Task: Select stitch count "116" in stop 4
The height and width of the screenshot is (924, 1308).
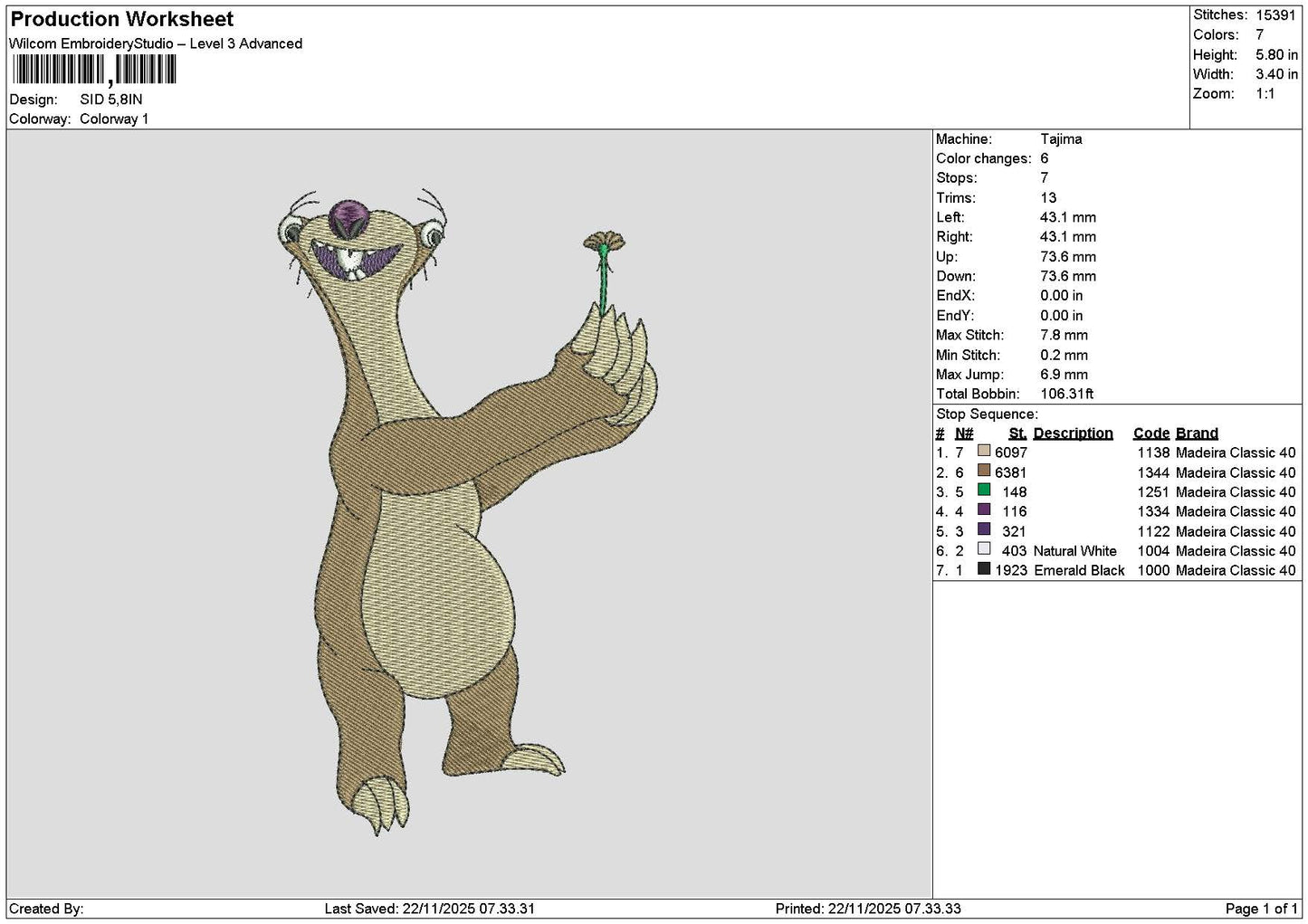Action: 1015,511
